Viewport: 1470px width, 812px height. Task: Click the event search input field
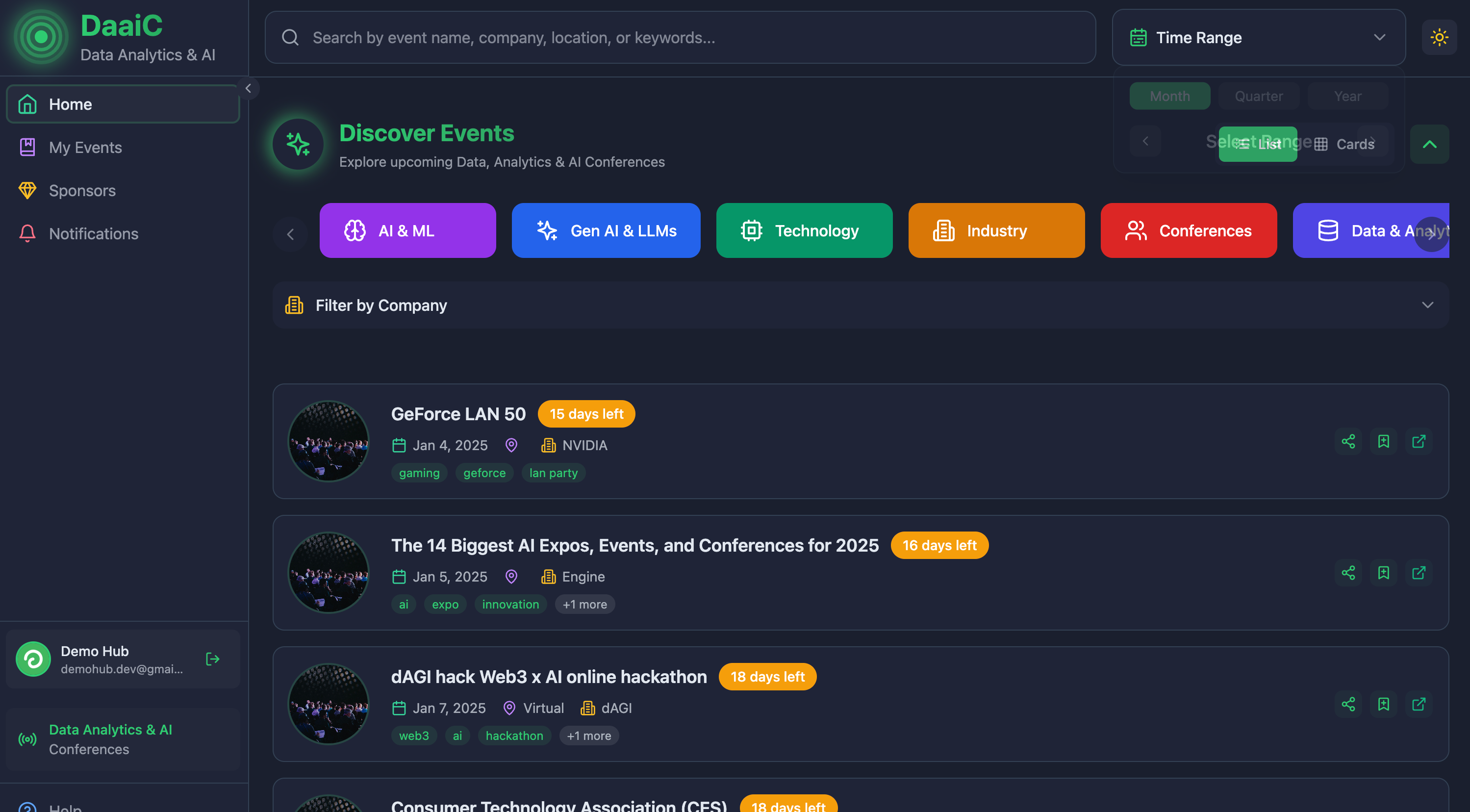pos(679,38)
